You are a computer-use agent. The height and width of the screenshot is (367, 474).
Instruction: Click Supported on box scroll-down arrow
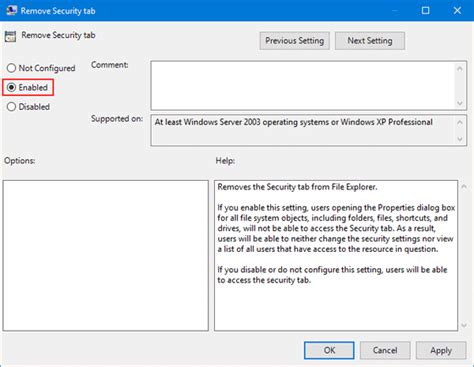point(460,139)
